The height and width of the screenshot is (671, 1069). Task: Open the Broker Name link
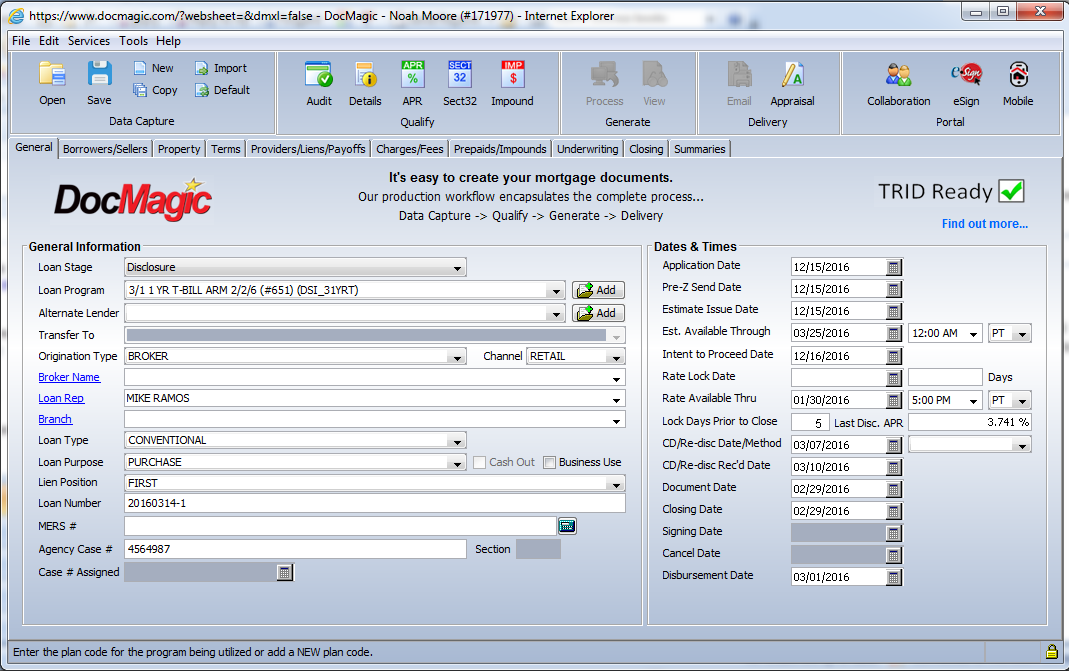pyautogui.click(x=69, y=377)
